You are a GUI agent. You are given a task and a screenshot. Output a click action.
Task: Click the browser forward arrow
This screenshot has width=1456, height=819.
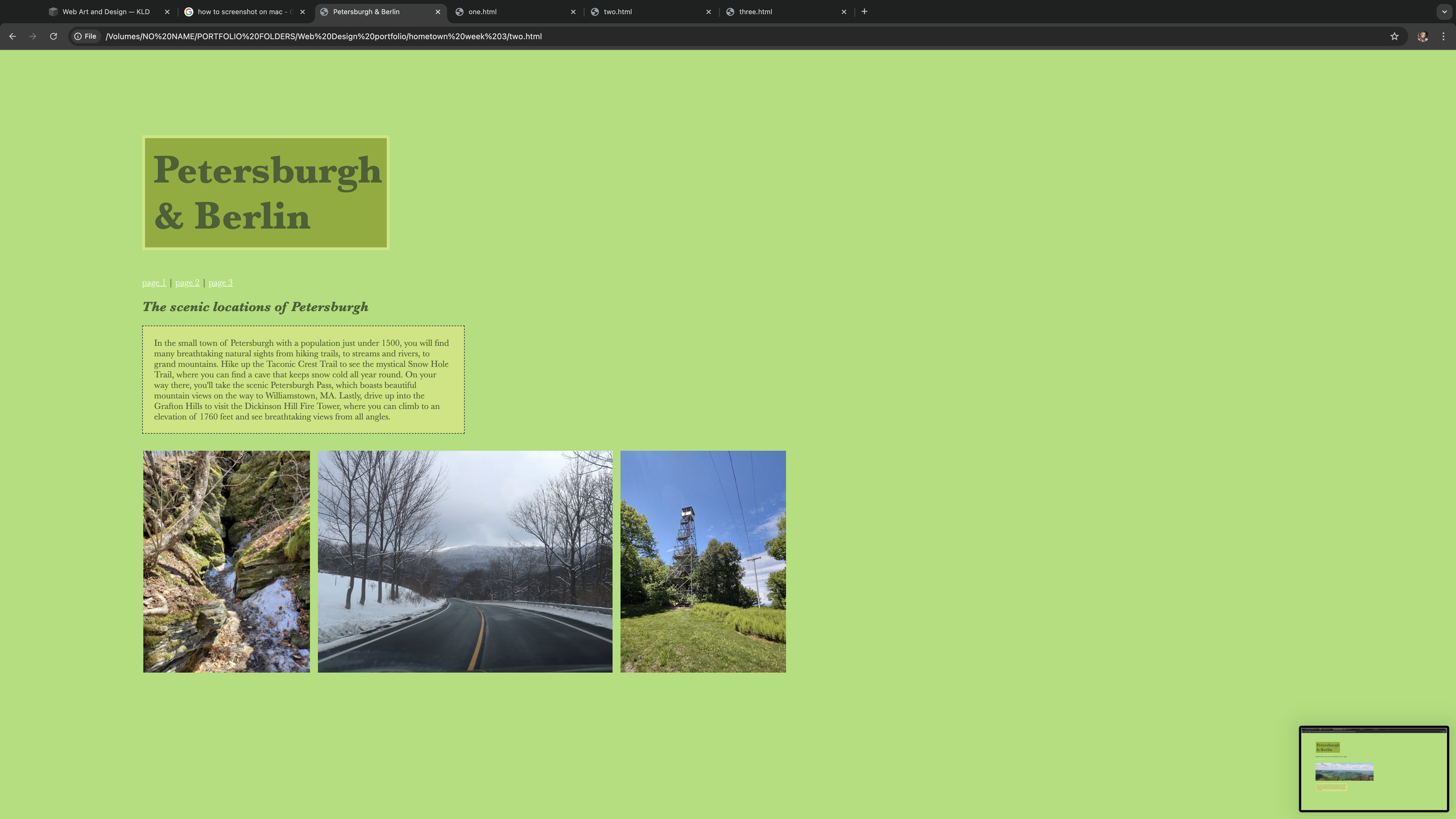(x=33, y=36)
